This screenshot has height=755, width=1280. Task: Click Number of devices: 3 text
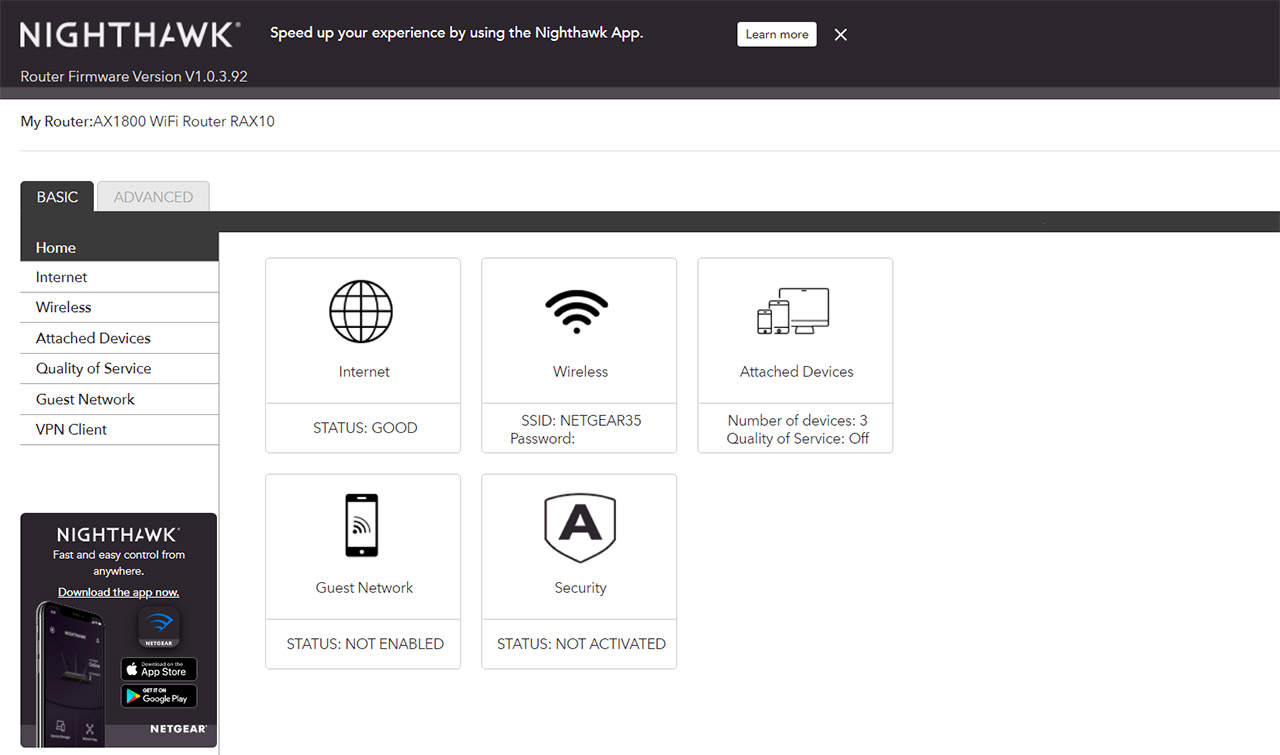click(798, 420)
